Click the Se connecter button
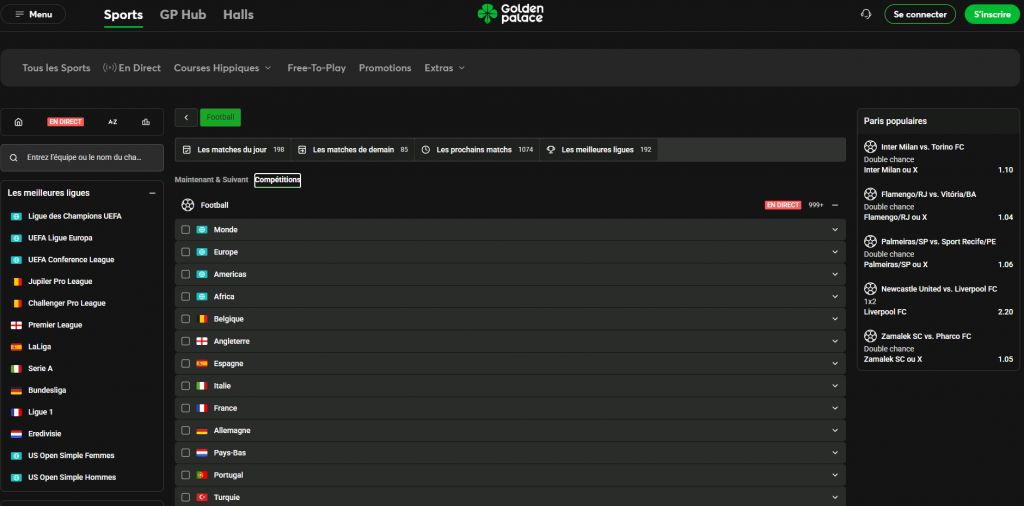 tap(919, 14)
